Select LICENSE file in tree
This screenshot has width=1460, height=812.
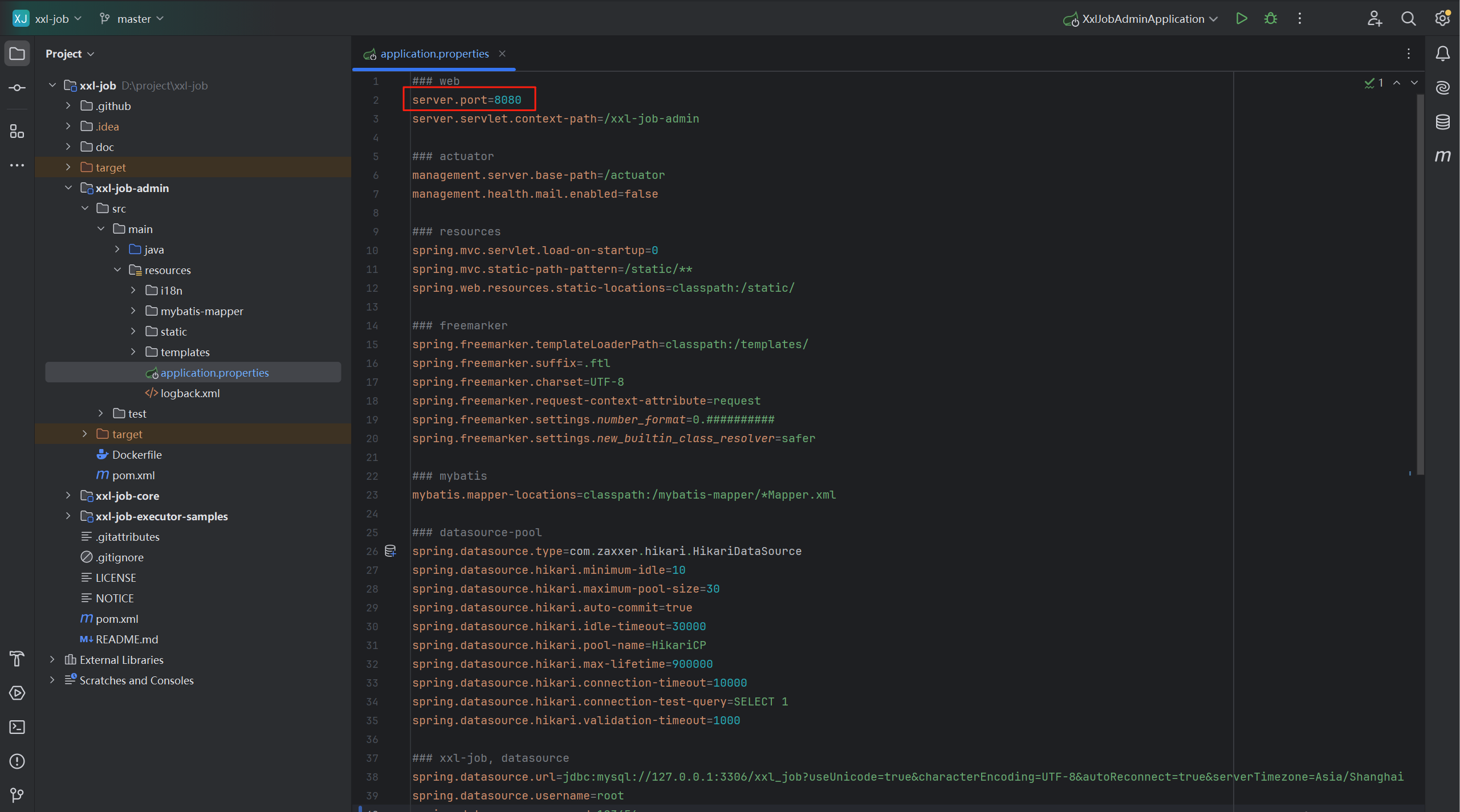tap(108, 578)
